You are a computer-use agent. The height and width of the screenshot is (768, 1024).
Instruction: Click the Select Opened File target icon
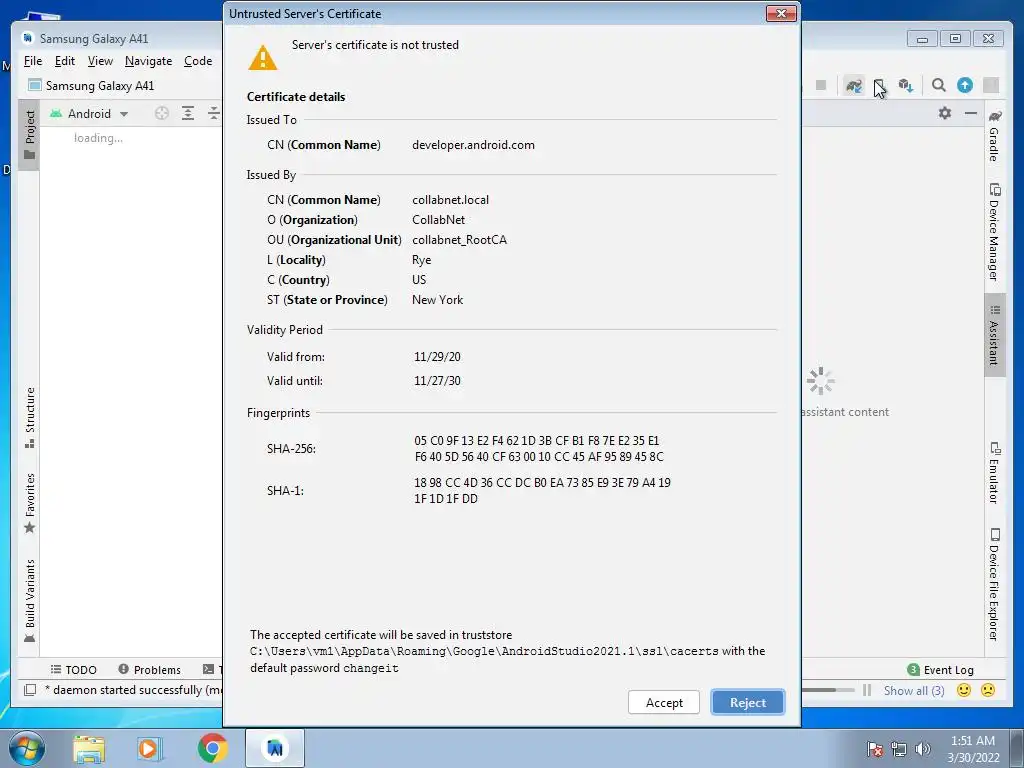[x=161, y=114]
